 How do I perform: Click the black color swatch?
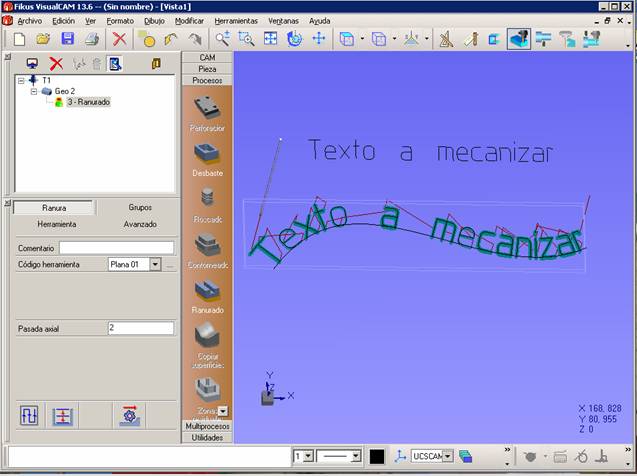pos(377,456)
